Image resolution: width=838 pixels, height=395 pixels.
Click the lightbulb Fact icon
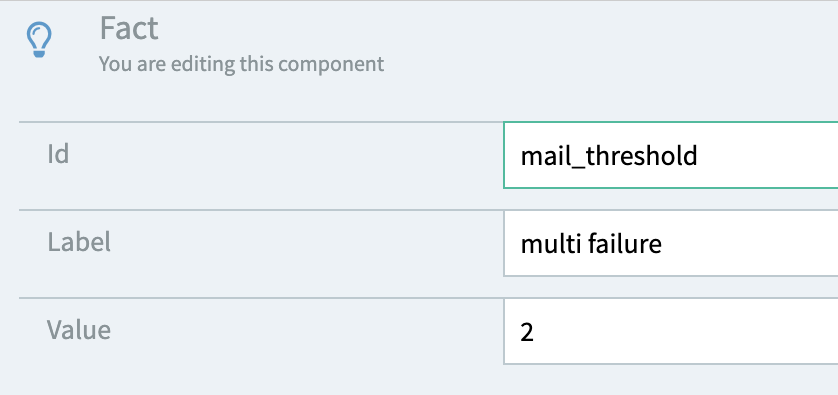(x=39, y=40)
